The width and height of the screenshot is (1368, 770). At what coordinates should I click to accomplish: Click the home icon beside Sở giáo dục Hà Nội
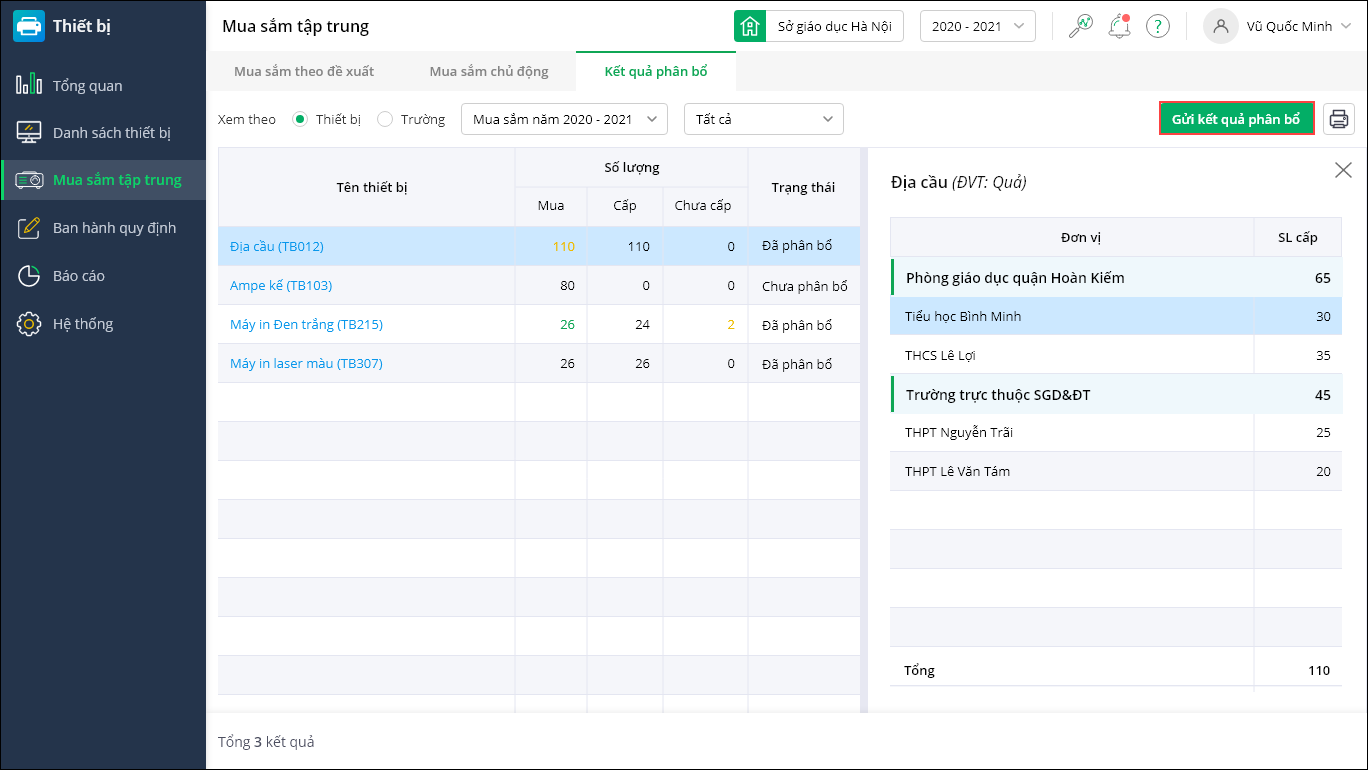[750, 27]
